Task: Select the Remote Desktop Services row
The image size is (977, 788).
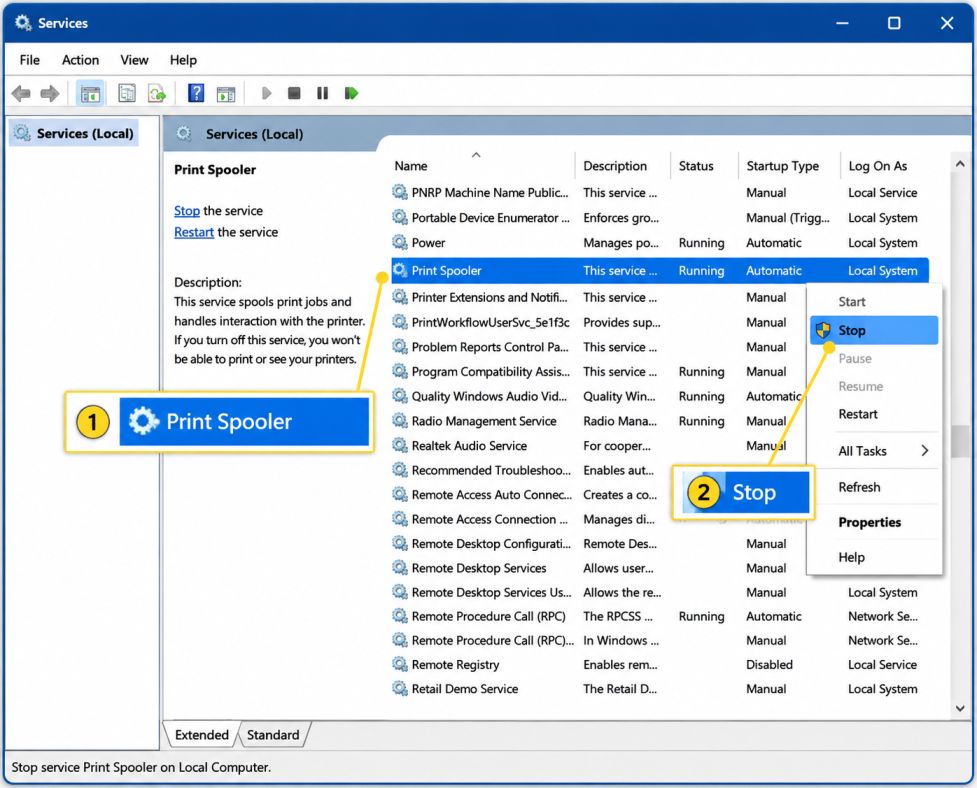Action: click(x=598, y=568)
